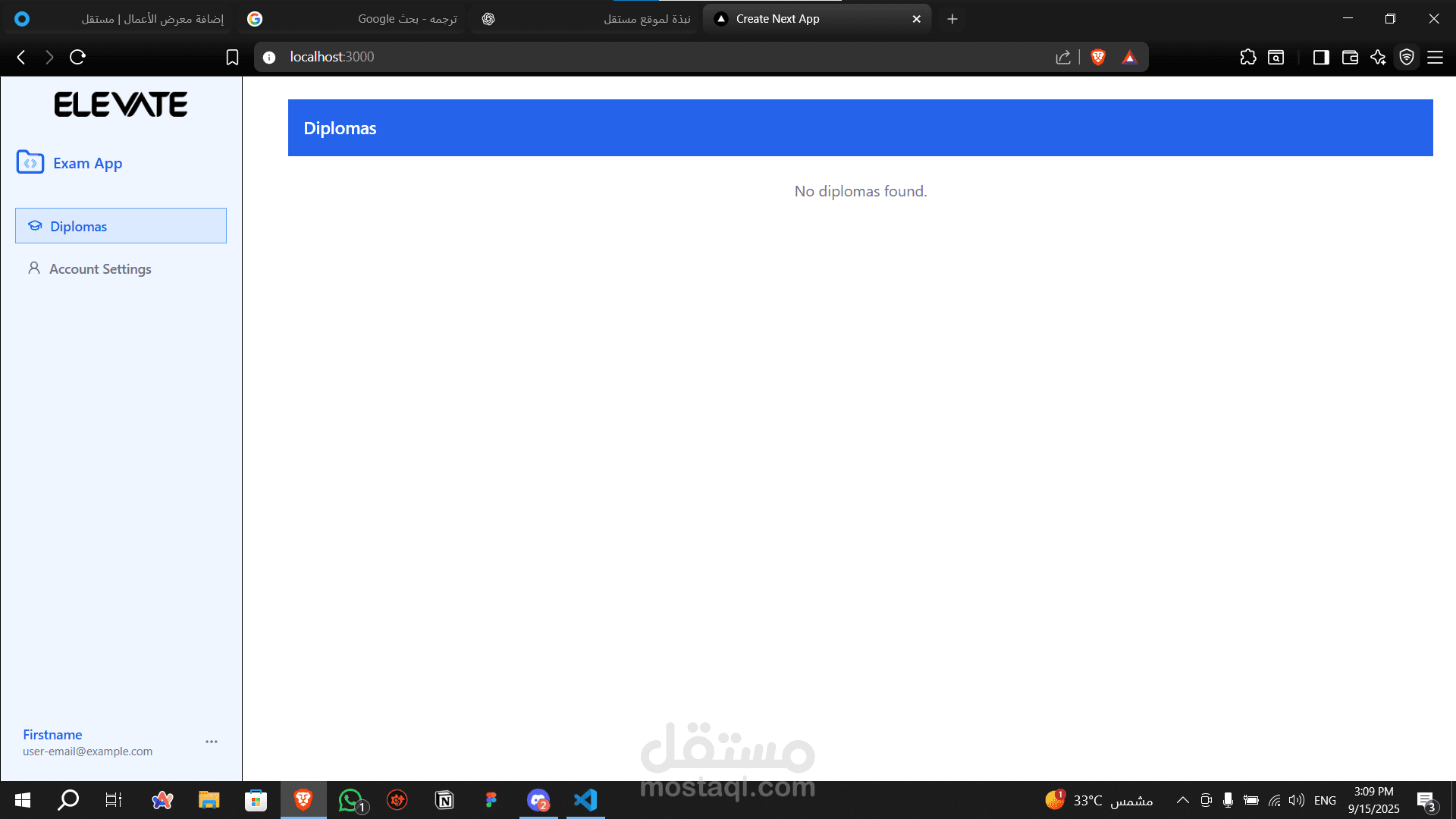This screenshot has width=1456, height=819.
Task: Toggle the browser sidebar panel icon
Action: pyautogui.click(x=1320, y=57)
